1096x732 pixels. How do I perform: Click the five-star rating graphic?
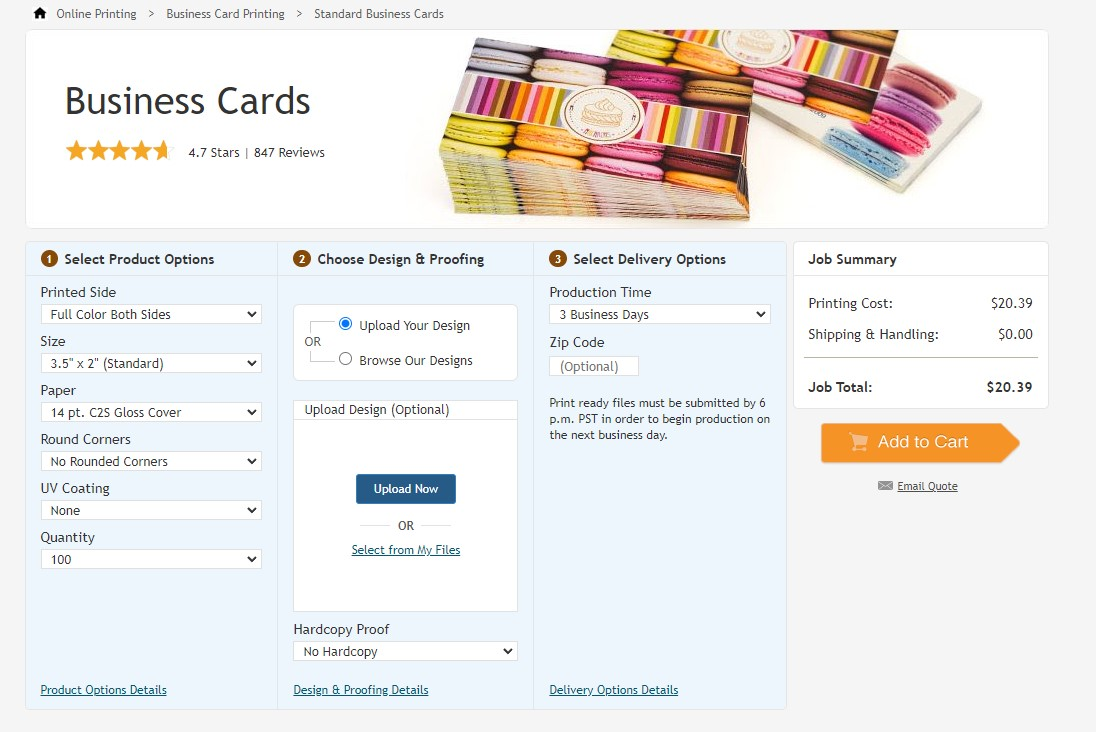click(119, 150)
